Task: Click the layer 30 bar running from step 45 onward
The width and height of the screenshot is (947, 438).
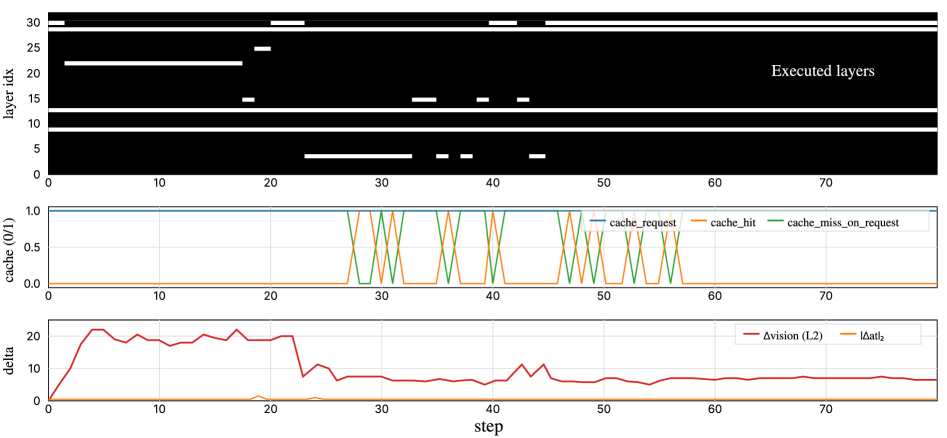Action: (x=741, y=23)
